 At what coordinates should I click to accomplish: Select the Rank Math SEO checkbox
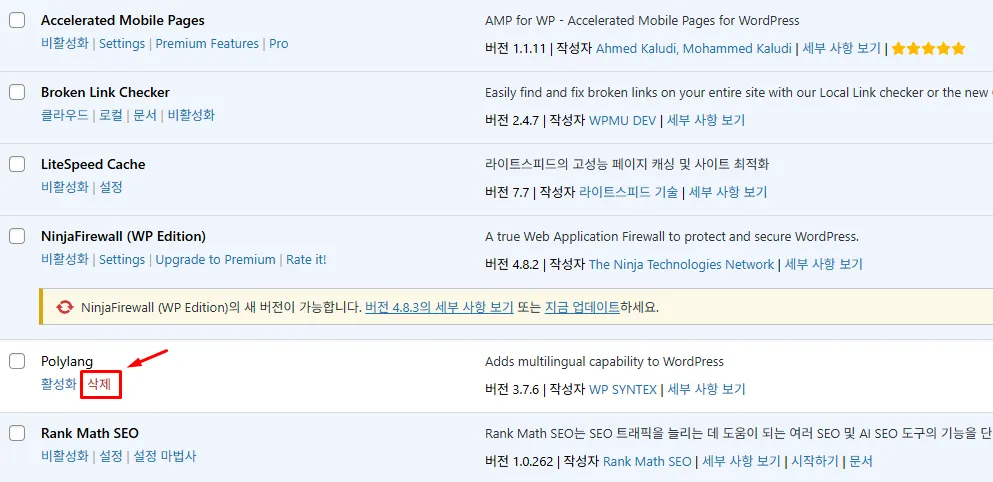tap(17, 433)
